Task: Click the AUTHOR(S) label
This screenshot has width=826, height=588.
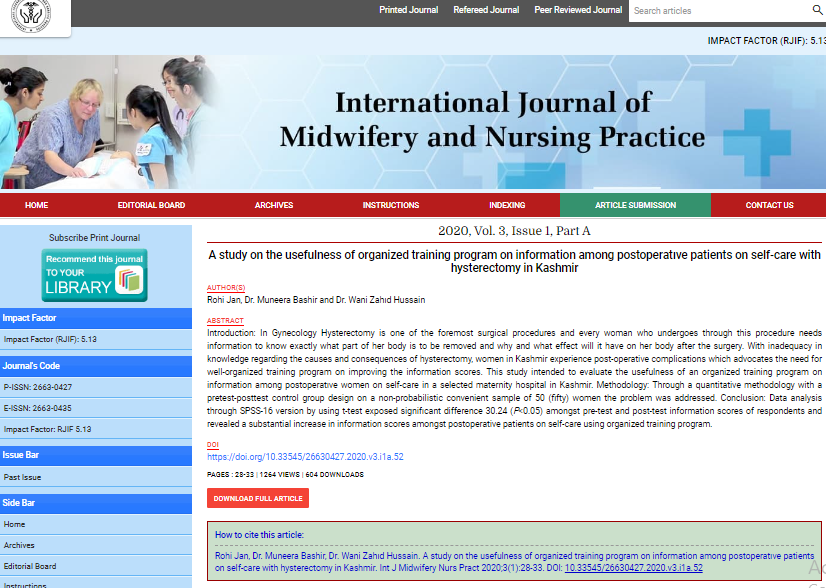Action: pos(226,288)
